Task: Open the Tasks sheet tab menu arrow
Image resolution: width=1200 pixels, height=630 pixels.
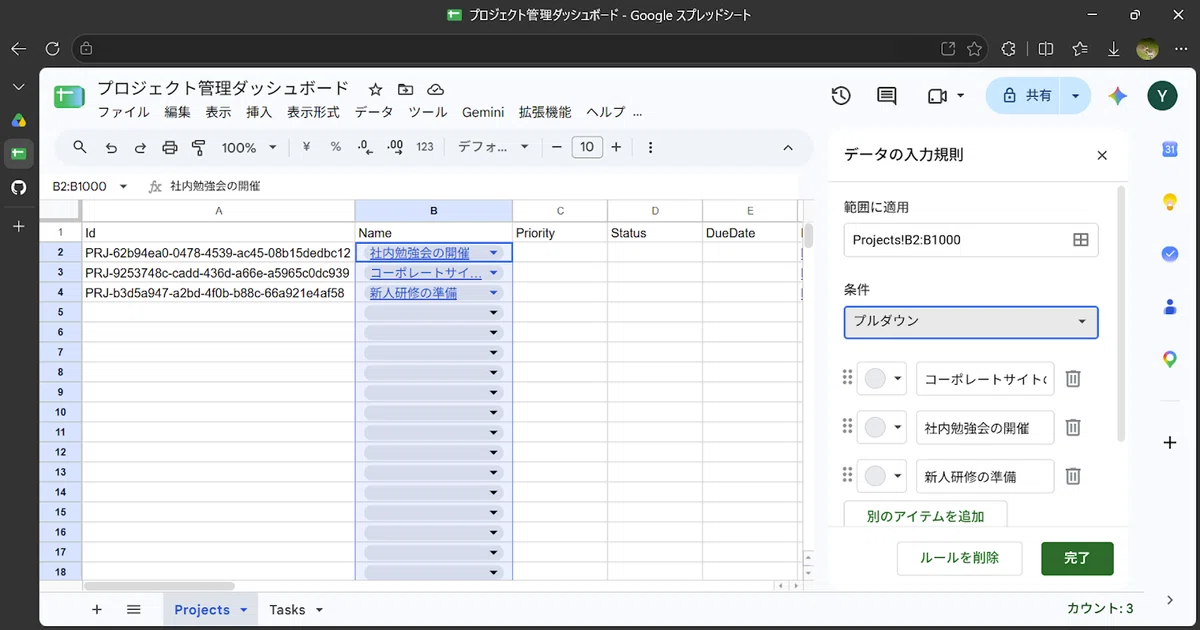Action: (319, 610)
